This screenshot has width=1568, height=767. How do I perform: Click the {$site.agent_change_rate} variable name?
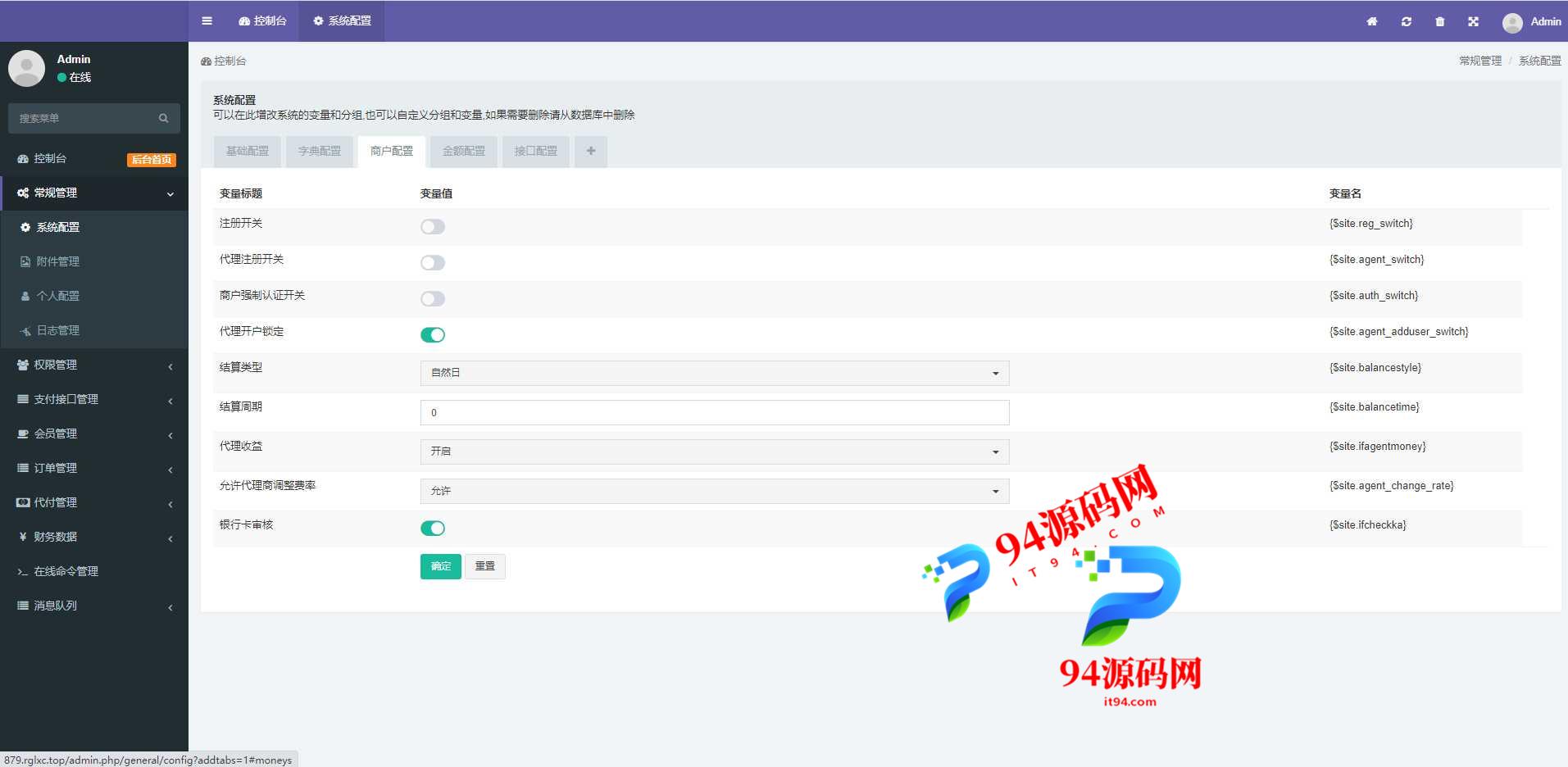tap(1392, 485)
